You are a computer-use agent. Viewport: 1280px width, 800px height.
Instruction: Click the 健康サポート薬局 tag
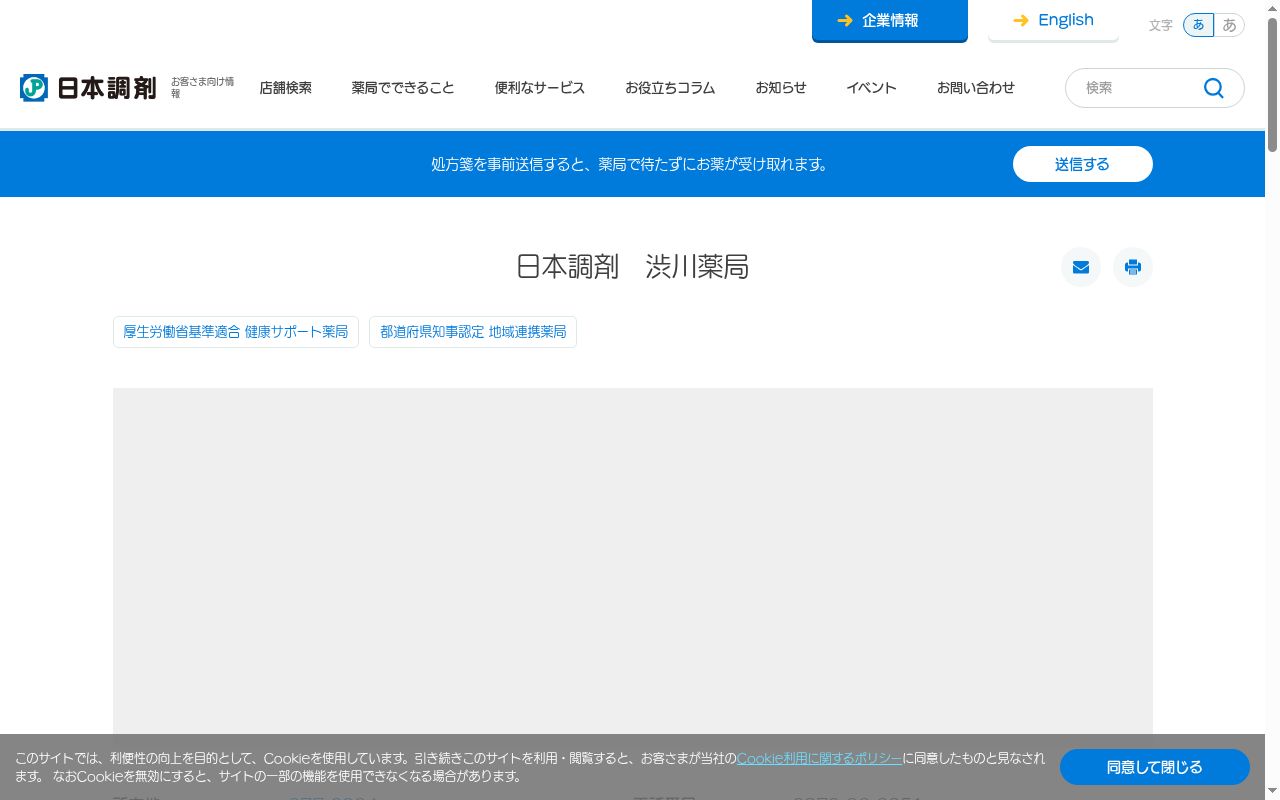tap(236, 332)
